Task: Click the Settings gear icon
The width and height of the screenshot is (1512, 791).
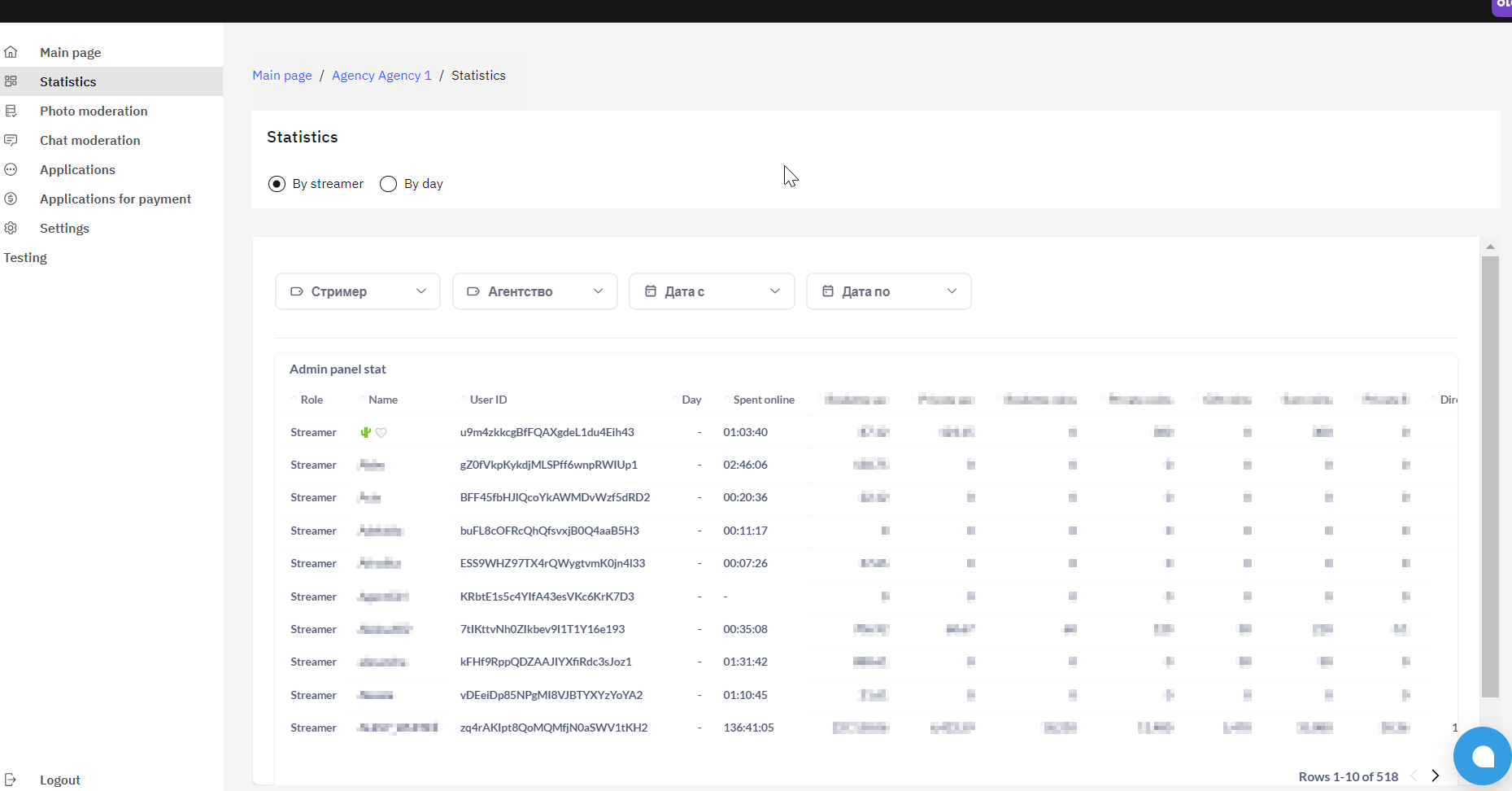Action: (x=11, y=228)
